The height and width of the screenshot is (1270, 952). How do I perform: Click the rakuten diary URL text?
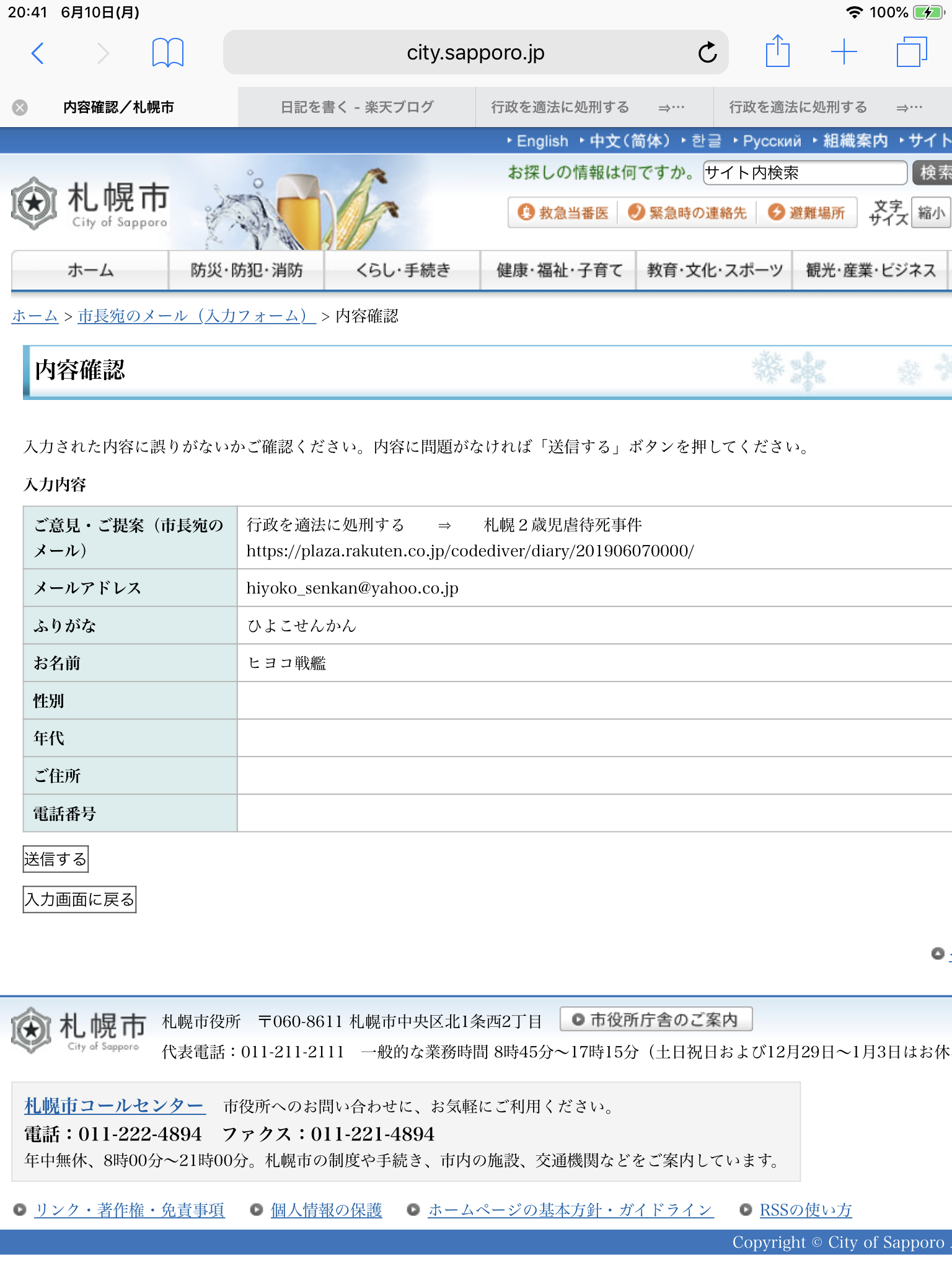tap(470, 551)
